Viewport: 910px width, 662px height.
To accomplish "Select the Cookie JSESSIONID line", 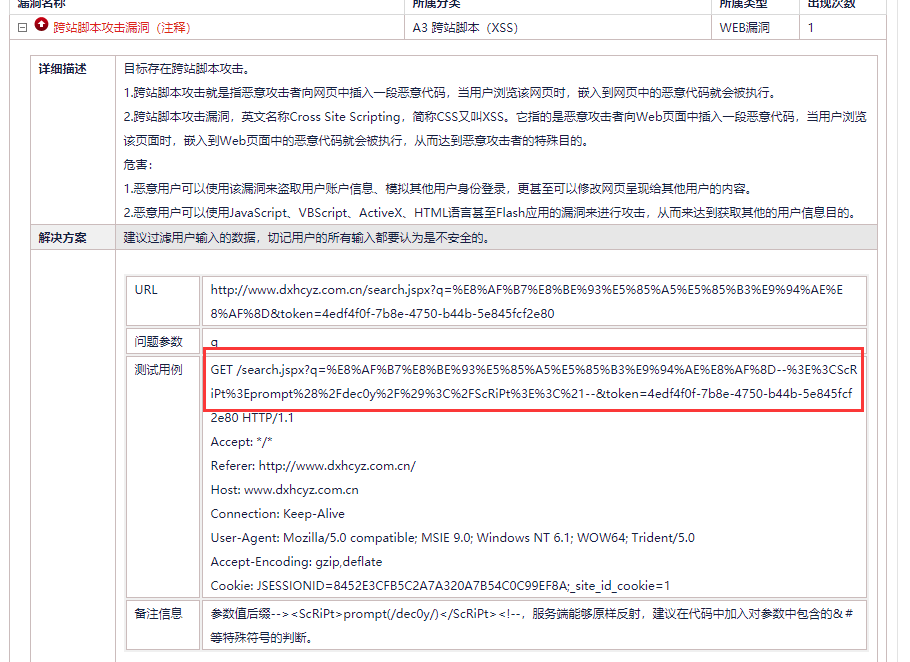I will [x=440, y=585].
